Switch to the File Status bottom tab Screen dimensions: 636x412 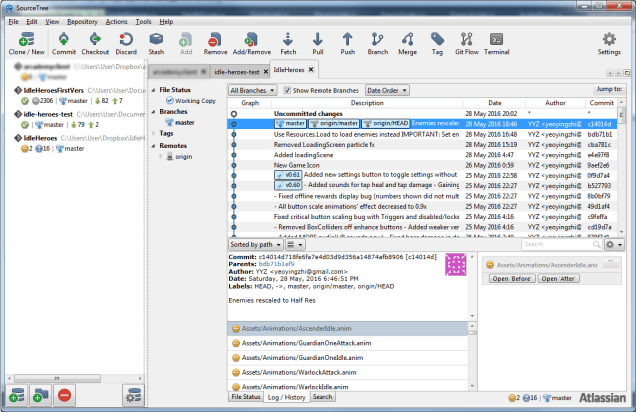click(x=246, y=397)
